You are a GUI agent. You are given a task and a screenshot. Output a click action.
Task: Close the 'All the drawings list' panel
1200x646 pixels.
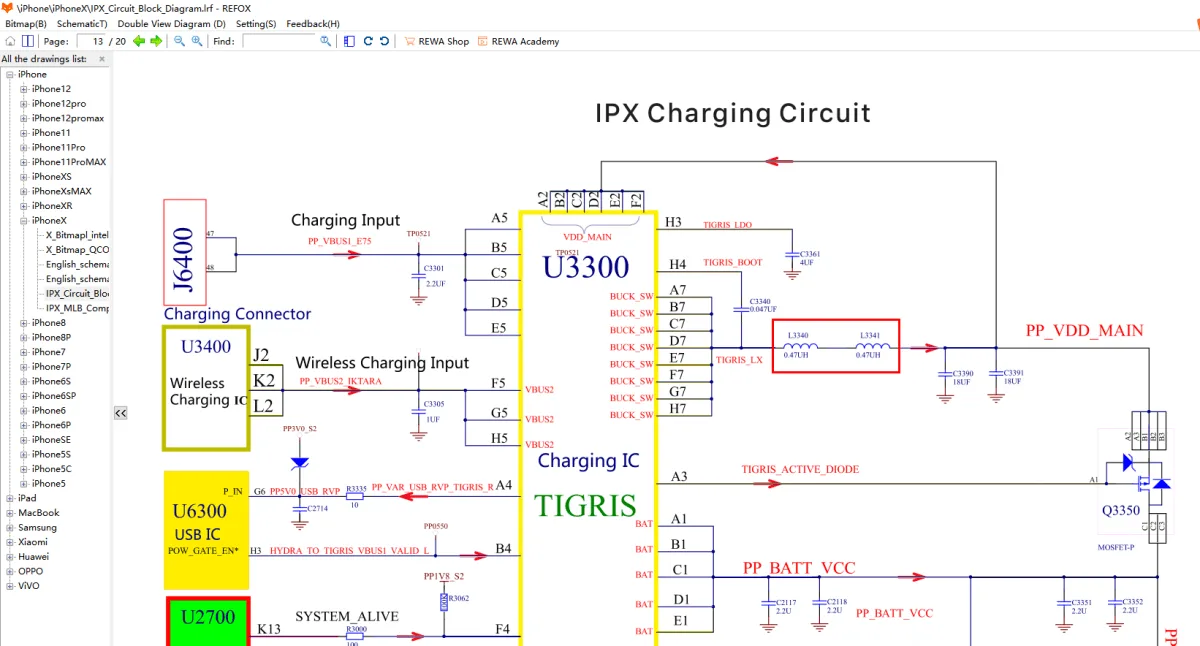point(101,59)
